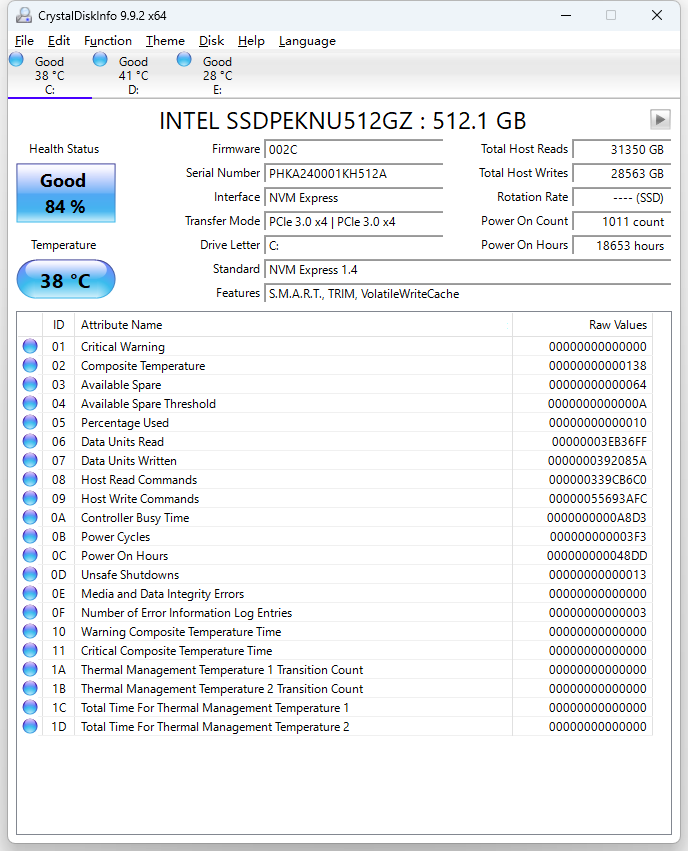Viewport: 688px width, 851px height.
Task: Click the Composite Temperature status orb
Action: click(30, 365)
